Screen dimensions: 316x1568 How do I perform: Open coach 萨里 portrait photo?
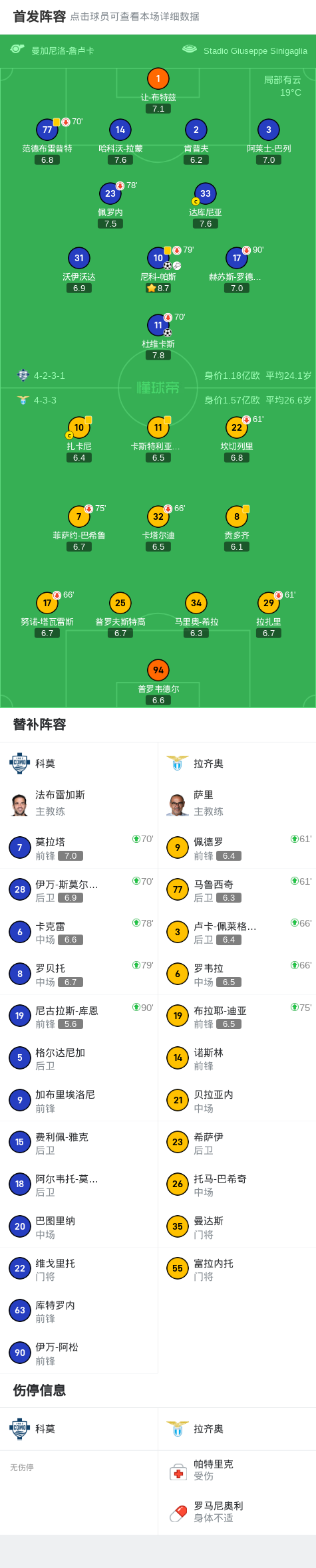(x=178, y=805)
